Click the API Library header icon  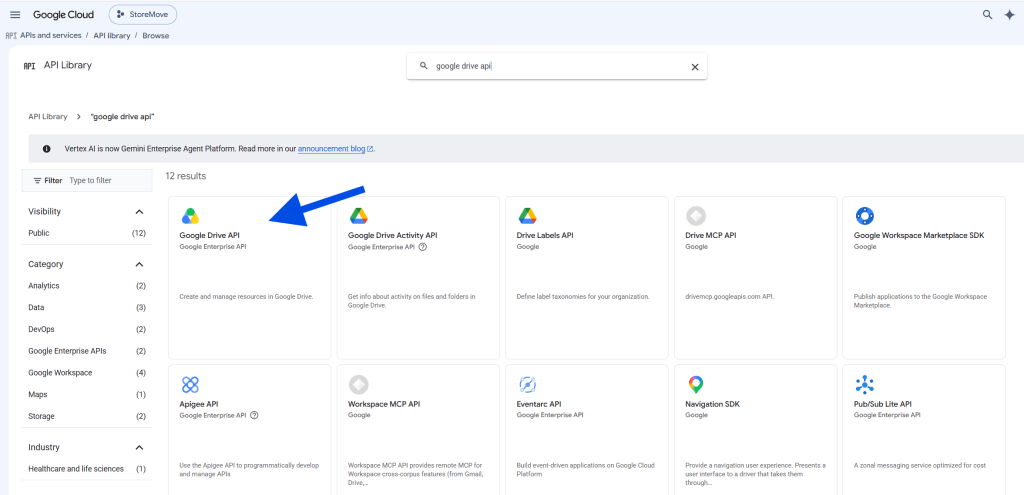[x=29, y=66]
